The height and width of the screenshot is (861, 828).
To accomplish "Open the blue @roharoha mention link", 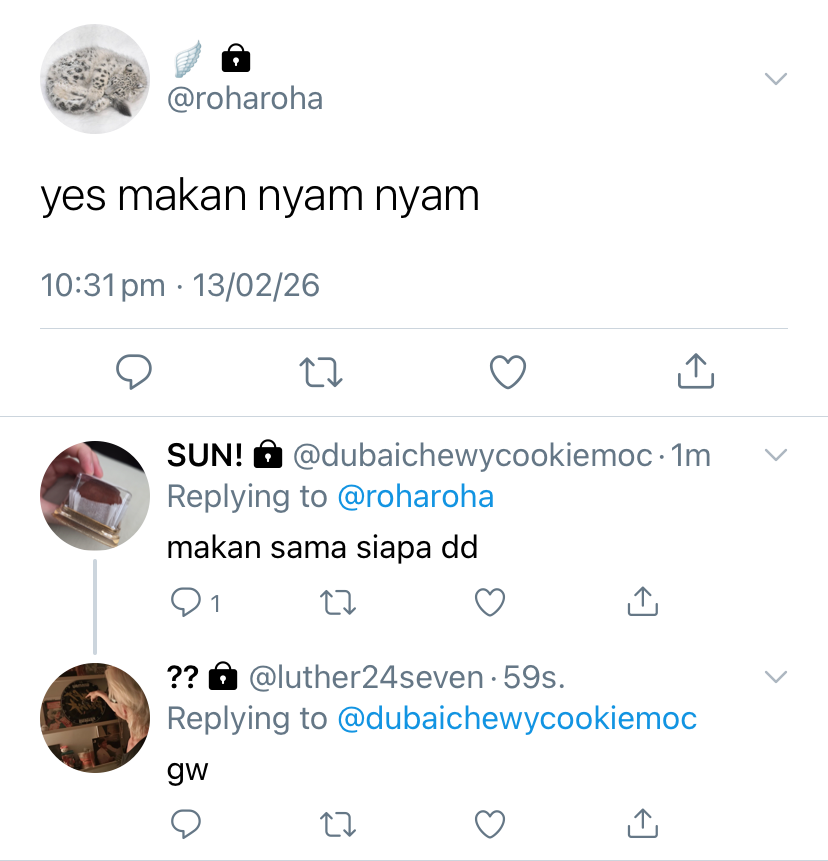I will coord(416,496).
